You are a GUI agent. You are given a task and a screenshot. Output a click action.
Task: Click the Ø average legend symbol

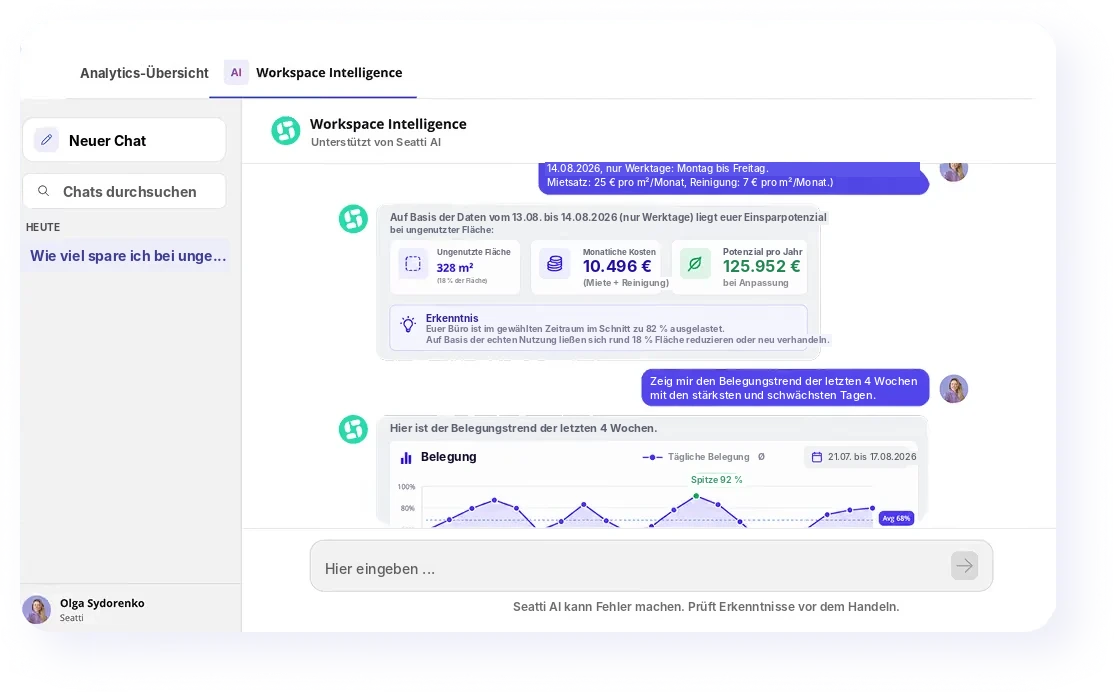761,457
